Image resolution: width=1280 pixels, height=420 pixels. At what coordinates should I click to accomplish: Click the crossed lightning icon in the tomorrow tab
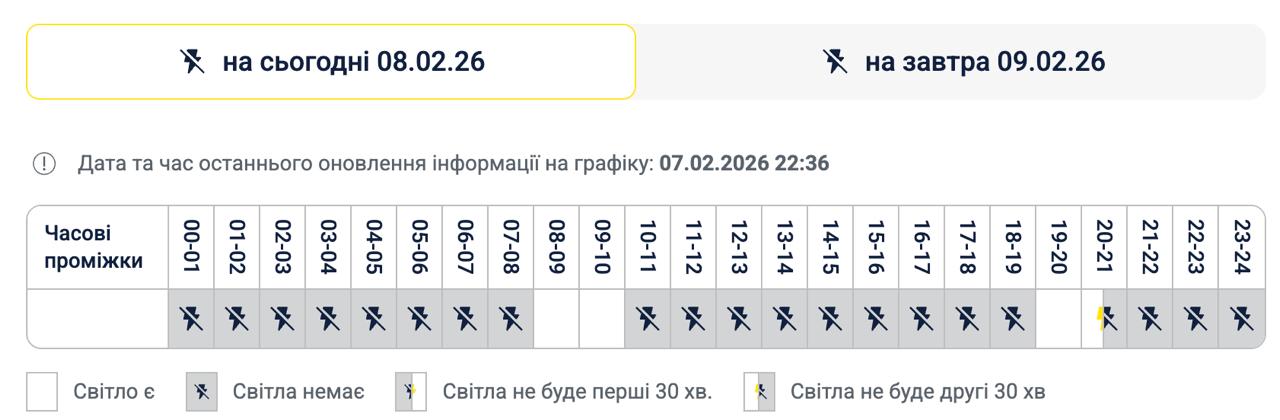[834, 62]
